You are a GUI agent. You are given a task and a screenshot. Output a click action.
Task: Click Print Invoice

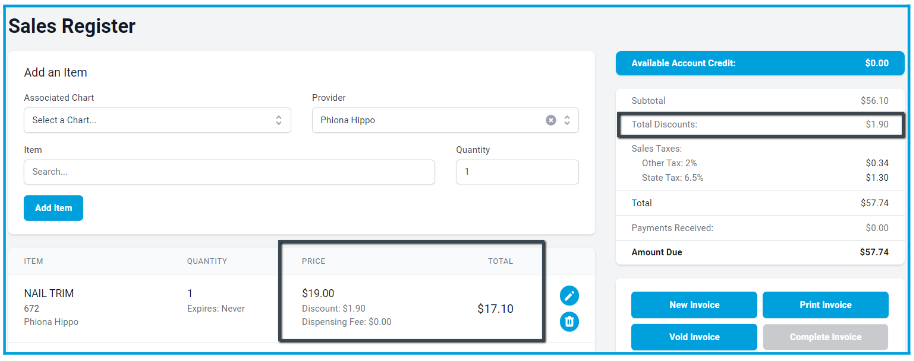click(x=825, y=305)
